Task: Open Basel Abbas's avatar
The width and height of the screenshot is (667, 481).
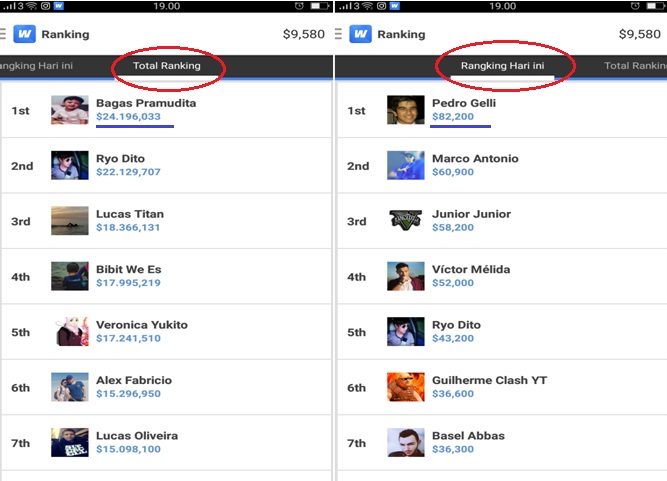Action: [x=405, y=442]
